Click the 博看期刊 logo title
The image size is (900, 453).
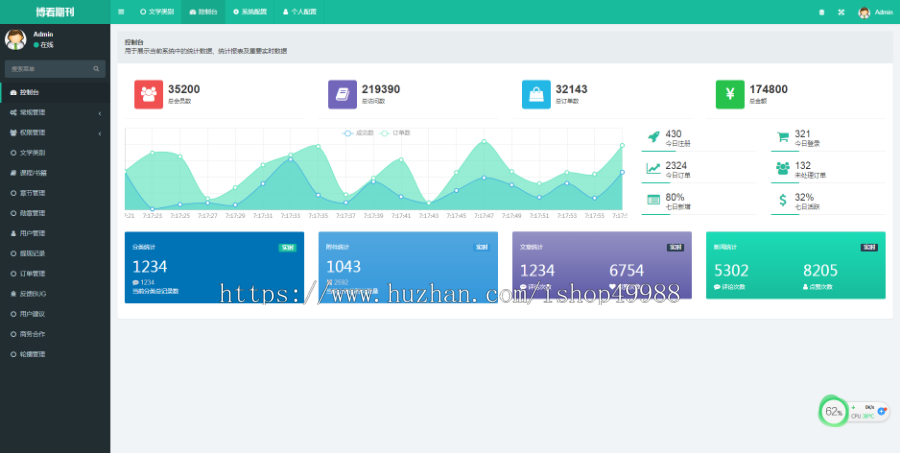[55, 12]
